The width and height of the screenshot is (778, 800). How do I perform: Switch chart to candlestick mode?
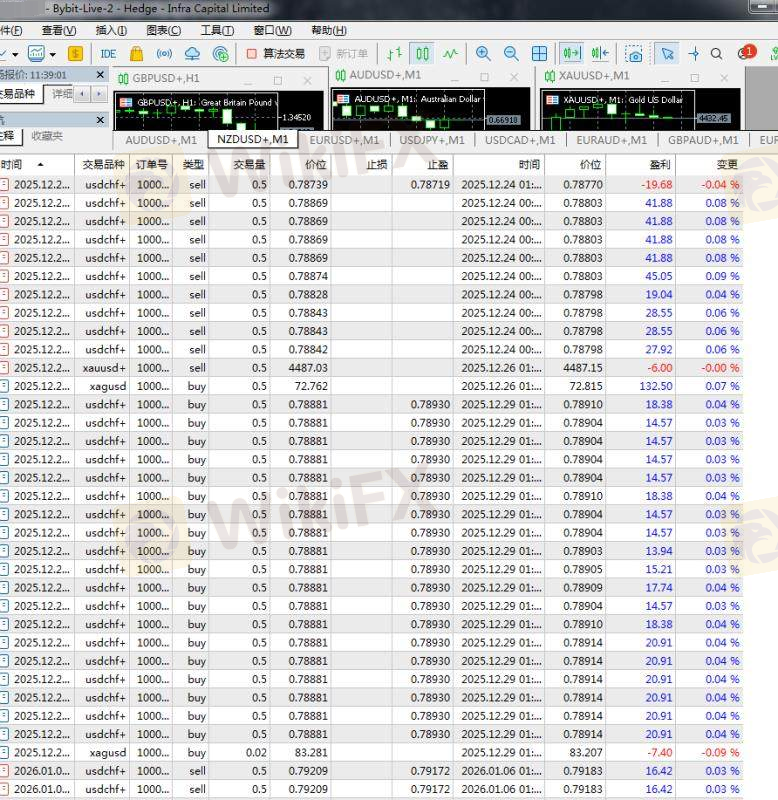coord(423,54)
